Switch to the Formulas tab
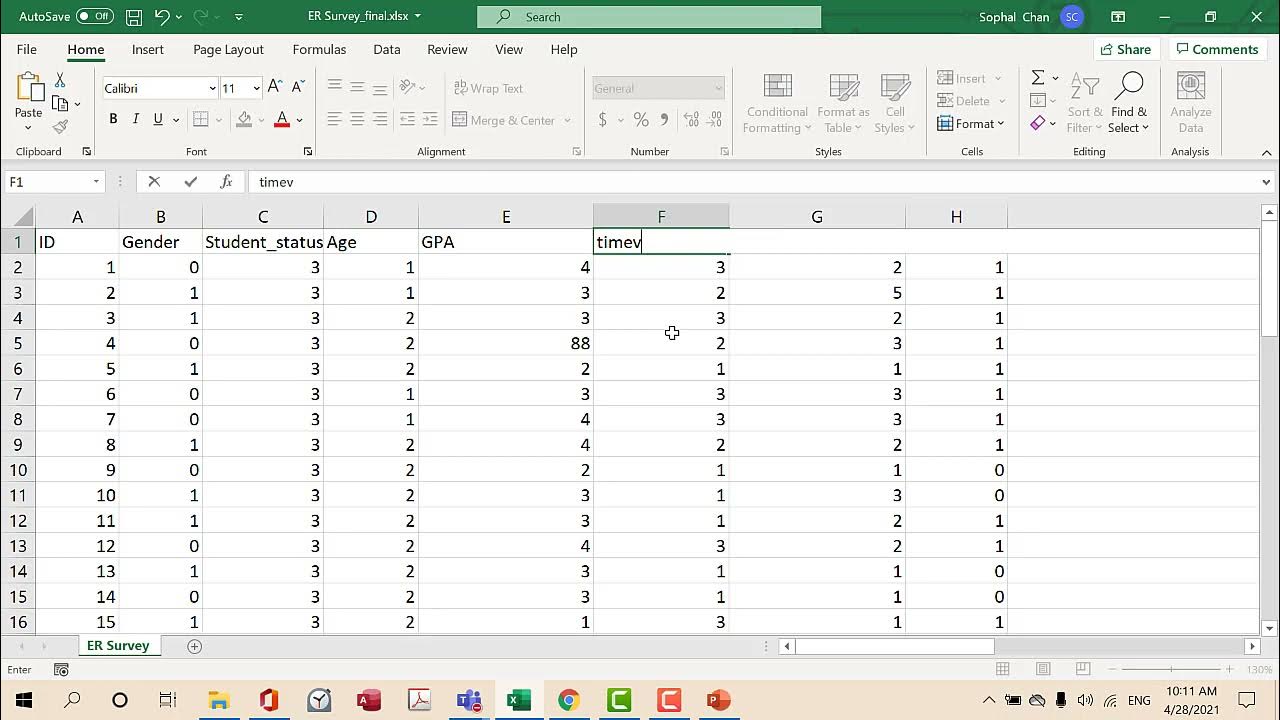Screen dimensions: 1280x720 [x=319, y=49]
